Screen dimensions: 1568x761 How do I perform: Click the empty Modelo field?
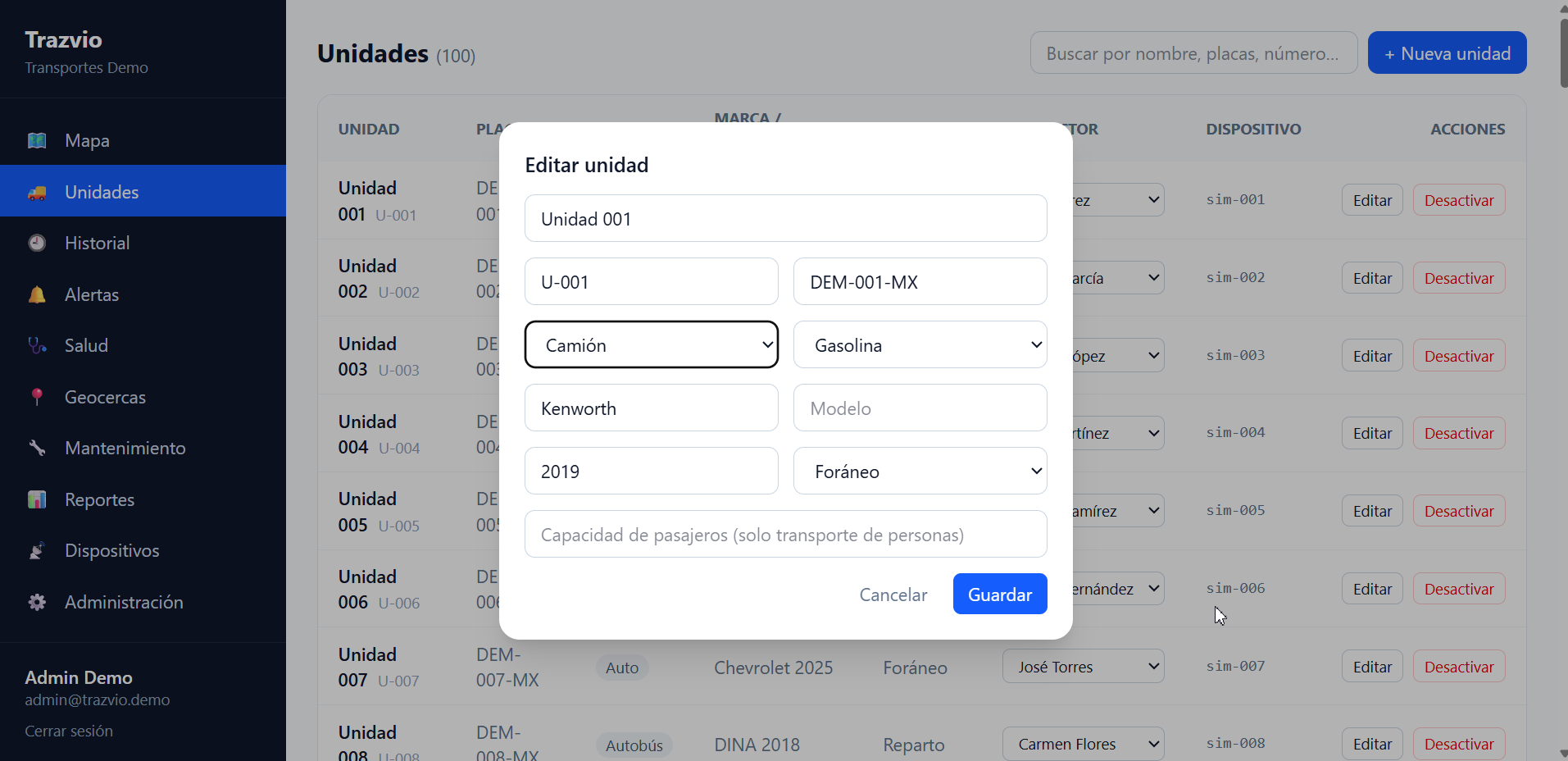(x=920, y=408)
